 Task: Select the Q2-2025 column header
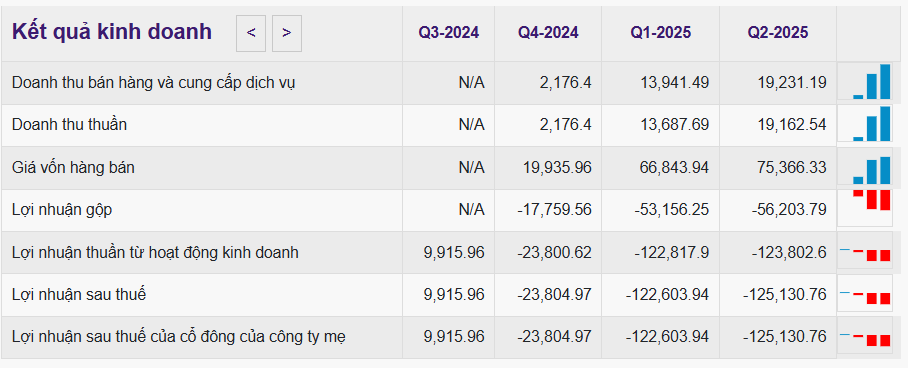pos(778,33)
